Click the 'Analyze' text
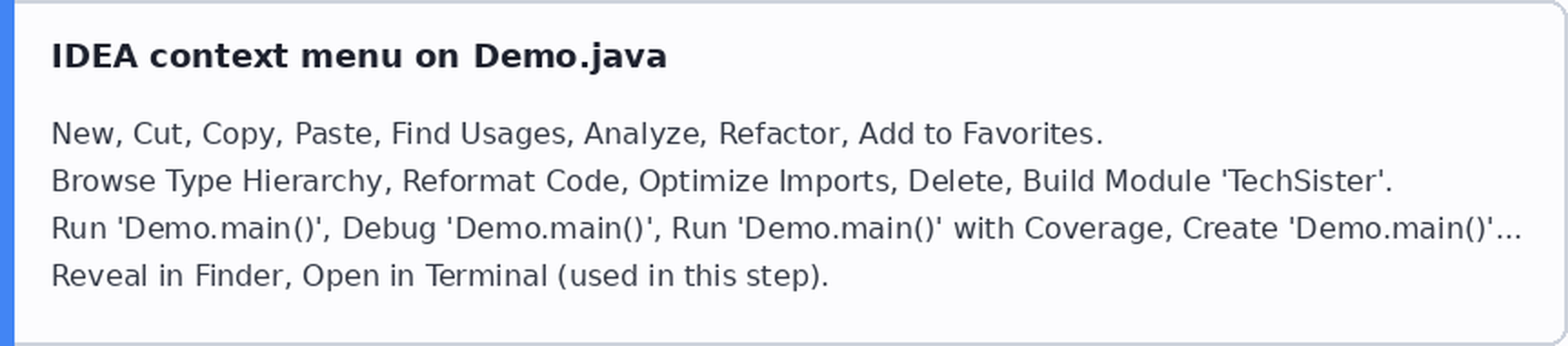The image size is (1568, 346). pyautogui.click(x=642, y=135)
